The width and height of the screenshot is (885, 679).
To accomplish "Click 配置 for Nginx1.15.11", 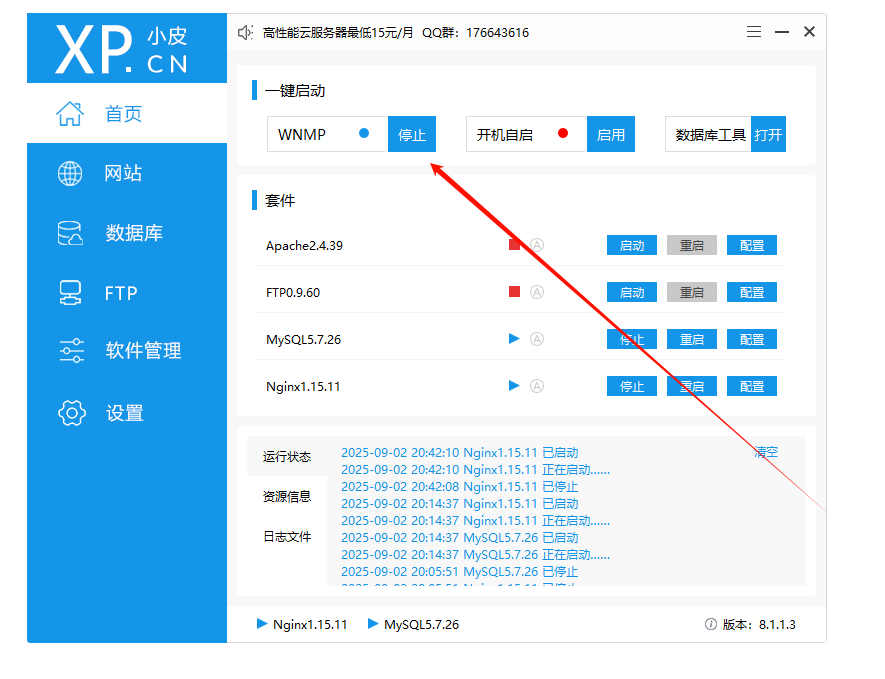I will [x=752, y=386].
